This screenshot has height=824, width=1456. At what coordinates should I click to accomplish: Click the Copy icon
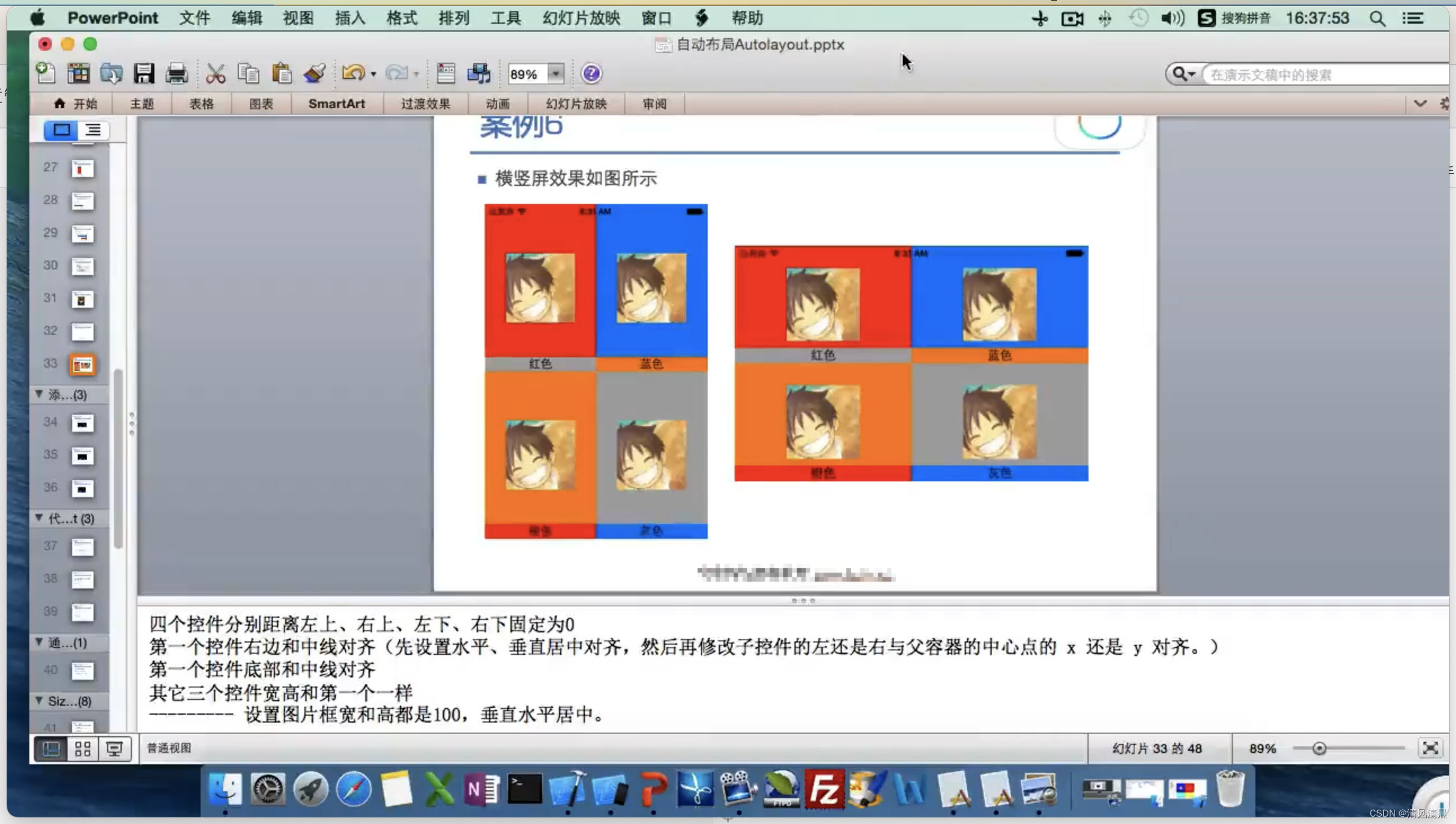[248, 74]
